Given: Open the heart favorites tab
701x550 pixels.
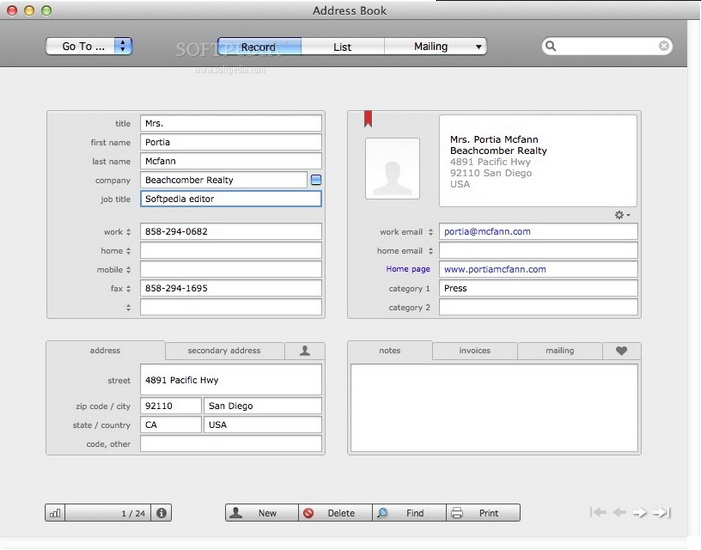Looking at the screenshot, I should (x=621, y=351).
